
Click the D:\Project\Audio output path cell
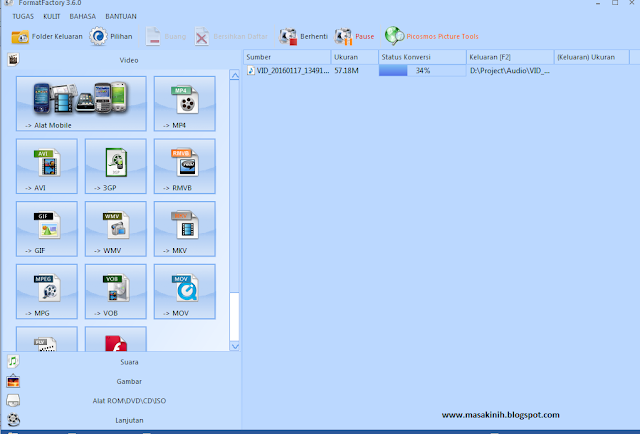(510, 71)
